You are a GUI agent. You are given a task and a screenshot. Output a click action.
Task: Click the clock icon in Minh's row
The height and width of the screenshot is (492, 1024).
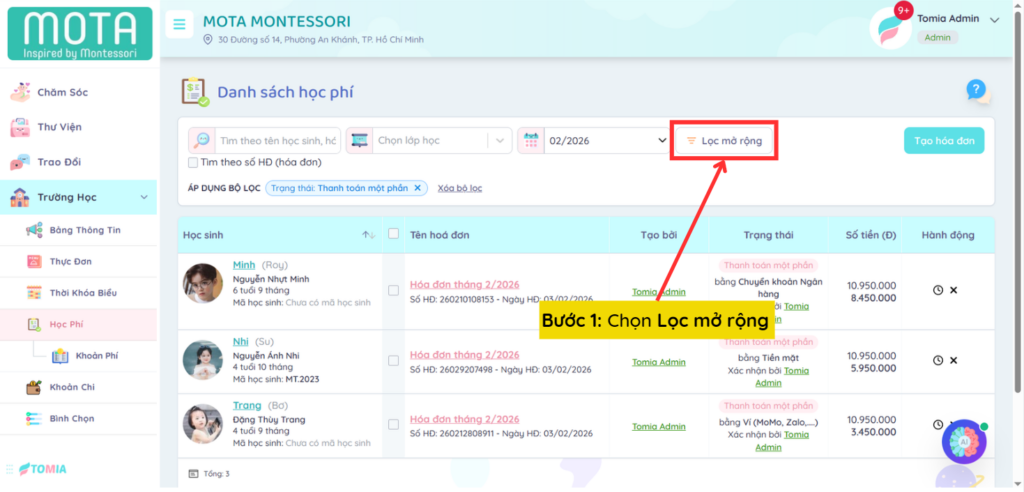click(x=938, y=290)
